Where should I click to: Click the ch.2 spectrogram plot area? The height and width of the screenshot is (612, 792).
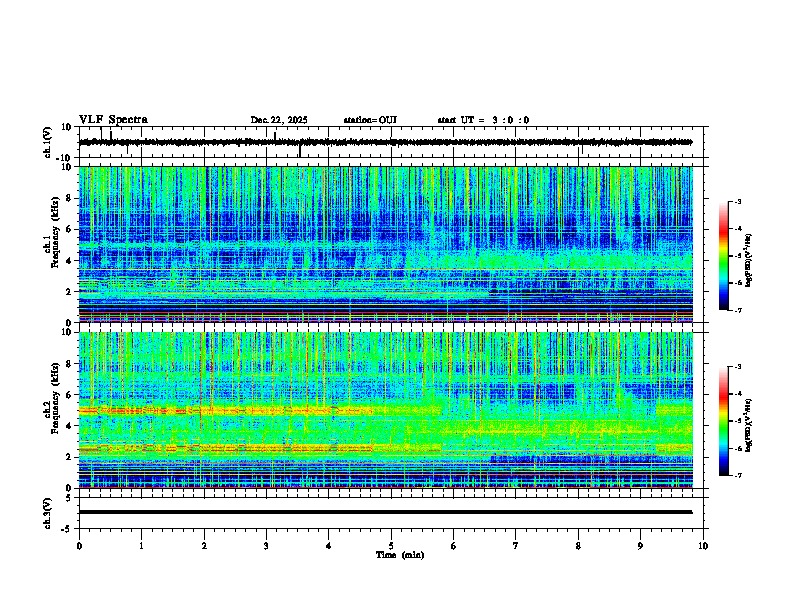(x=385, y=410)
